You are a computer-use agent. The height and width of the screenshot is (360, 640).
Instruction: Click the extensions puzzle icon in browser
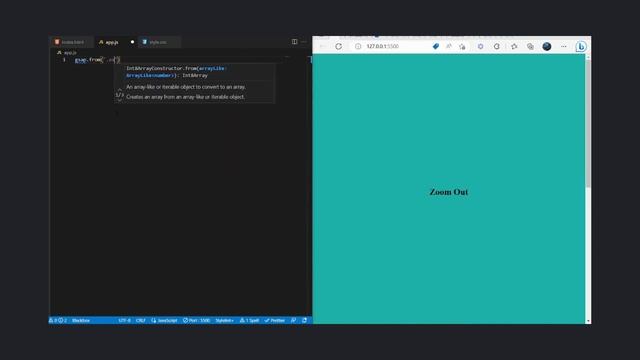(x=480, y=47)
